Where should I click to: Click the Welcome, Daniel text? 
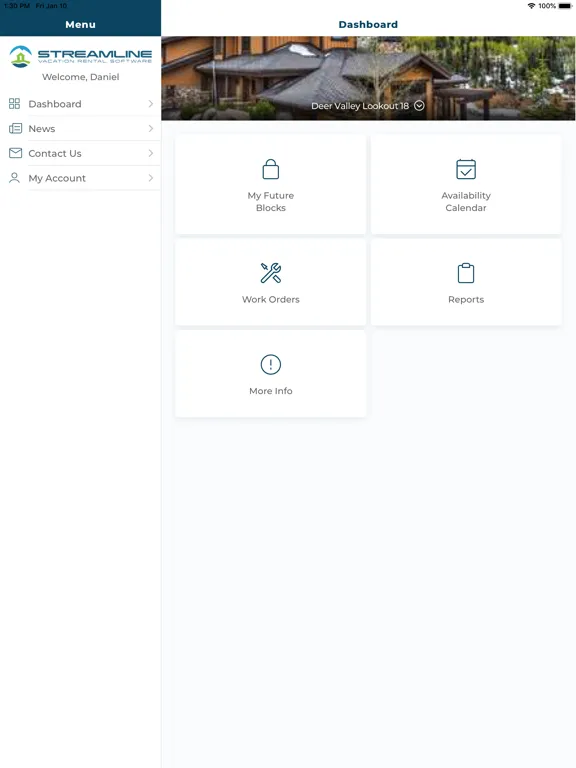pyautogui.click(x=80, y=77)
